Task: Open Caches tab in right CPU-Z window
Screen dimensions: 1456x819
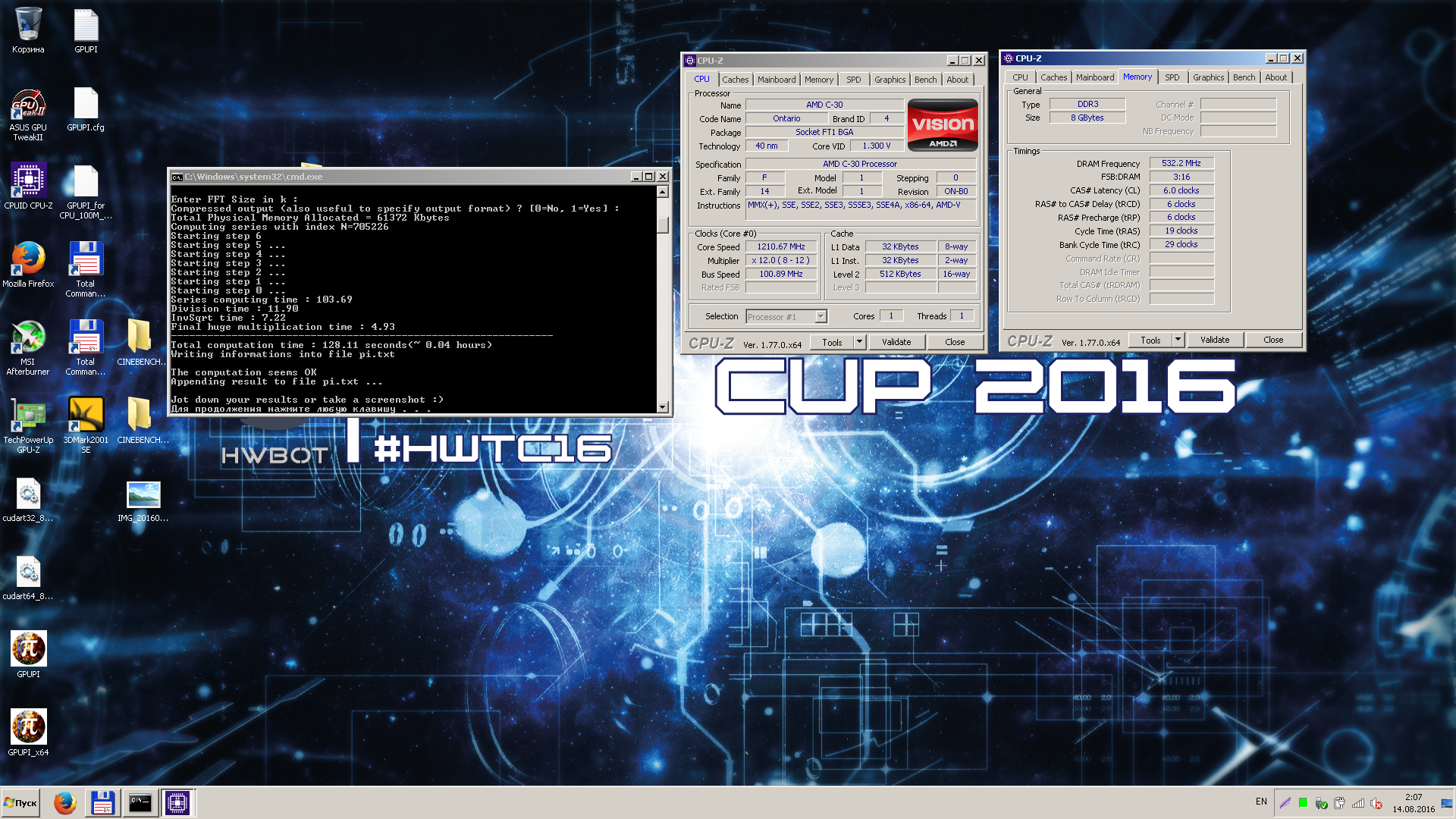Action: [1053, 77]
